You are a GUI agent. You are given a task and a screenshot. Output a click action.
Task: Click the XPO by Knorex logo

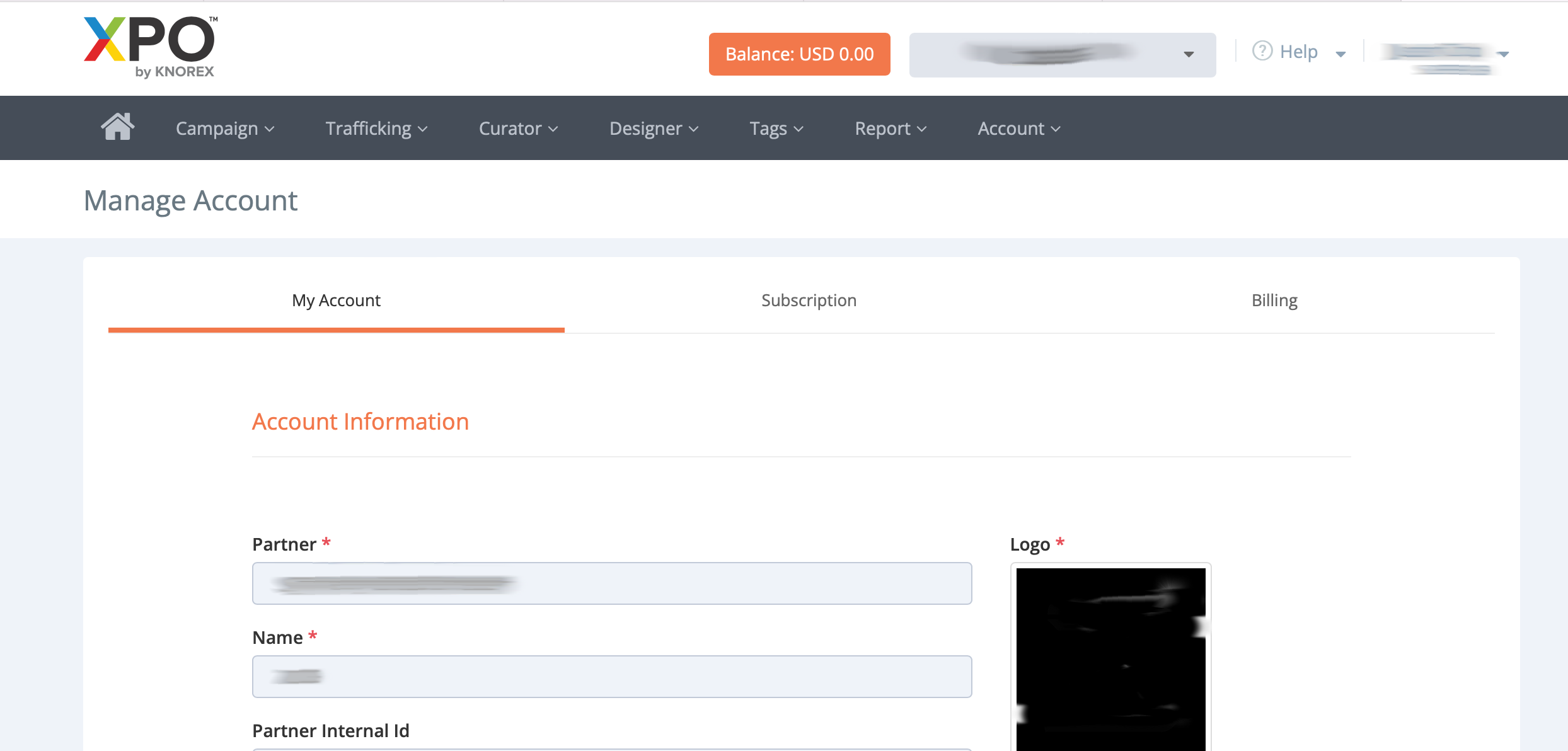tap(150, 47)
